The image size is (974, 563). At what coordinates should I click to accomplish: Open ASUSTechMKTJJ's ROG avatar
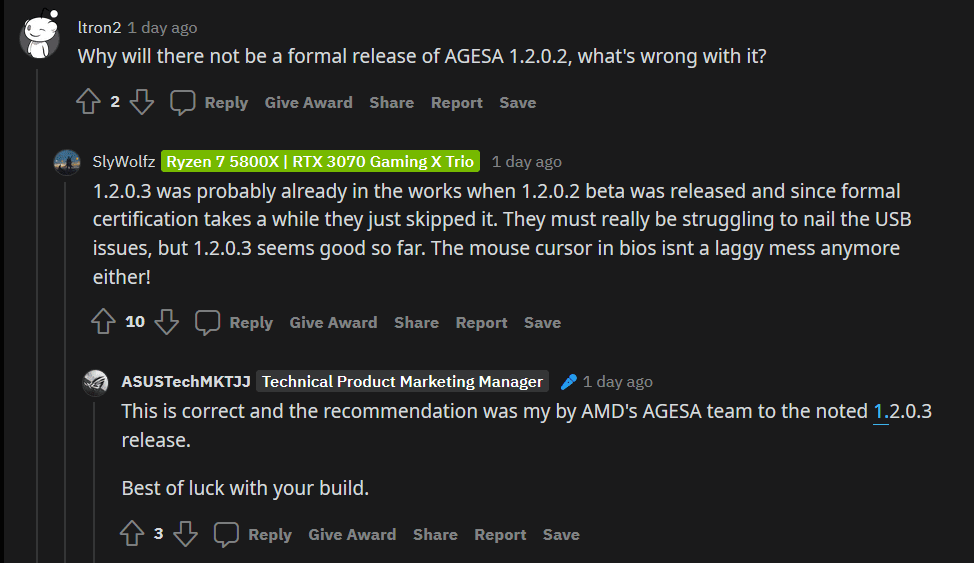pos(96,382)
